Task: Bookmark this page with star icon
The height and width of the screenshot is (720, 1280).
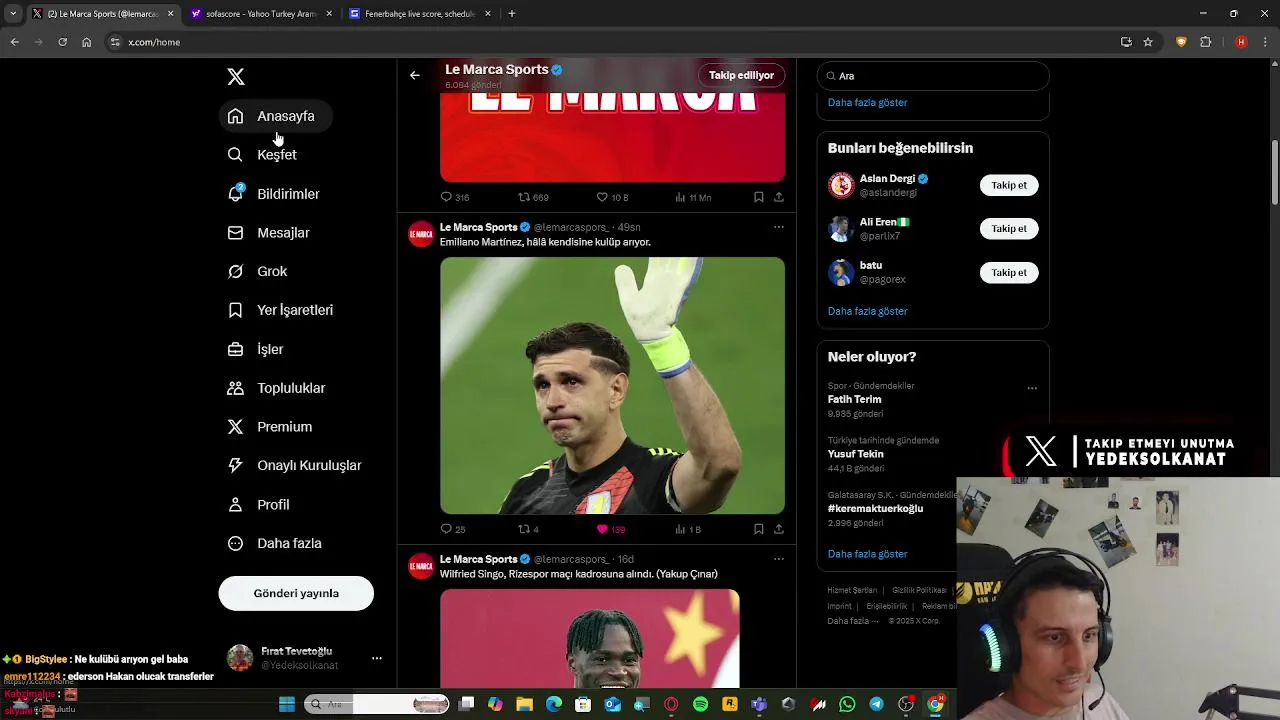Action: tap(1148, 42)
